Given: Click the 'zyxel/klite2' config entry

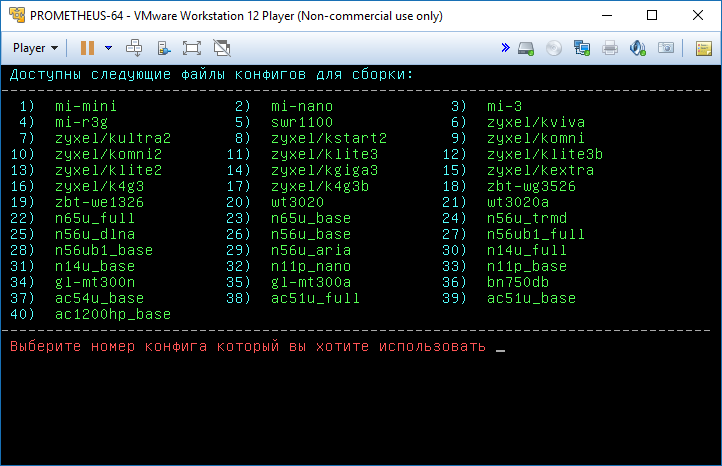Looking at the screenshot, I should pos(108,170).
